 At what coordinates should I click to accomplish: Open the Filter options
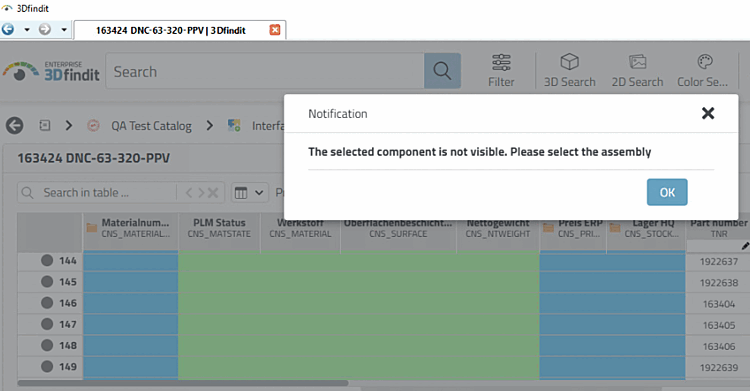pyautogui.click(x=501, y=71)
